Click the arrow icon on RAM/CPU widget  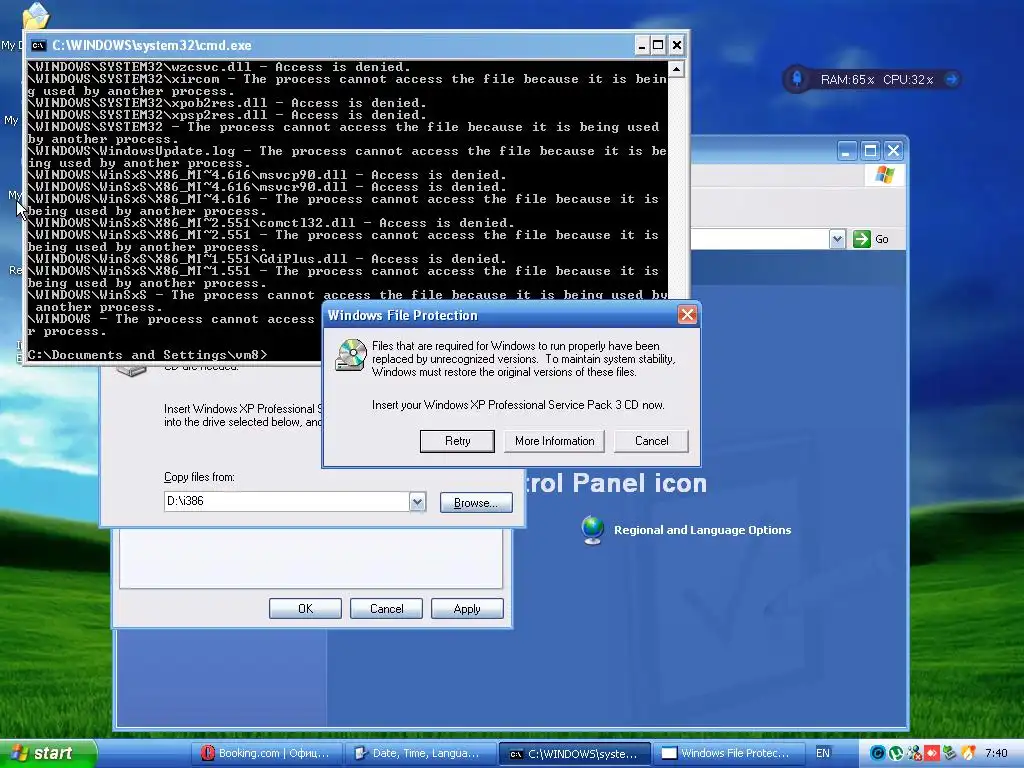point(952,79)
